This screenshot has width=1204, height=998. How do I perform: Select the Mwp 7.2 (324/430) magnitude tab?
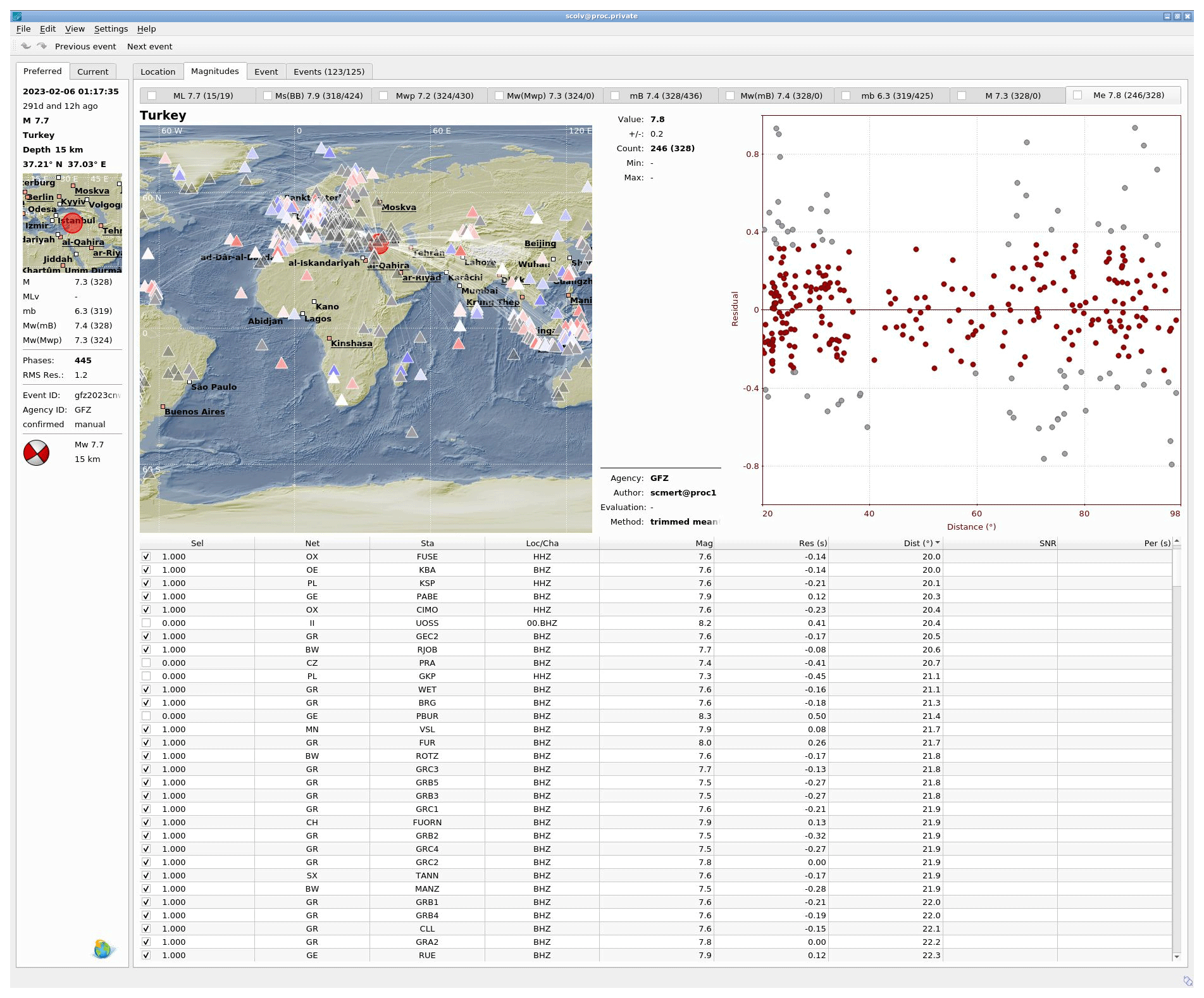(x=434, y=96)
